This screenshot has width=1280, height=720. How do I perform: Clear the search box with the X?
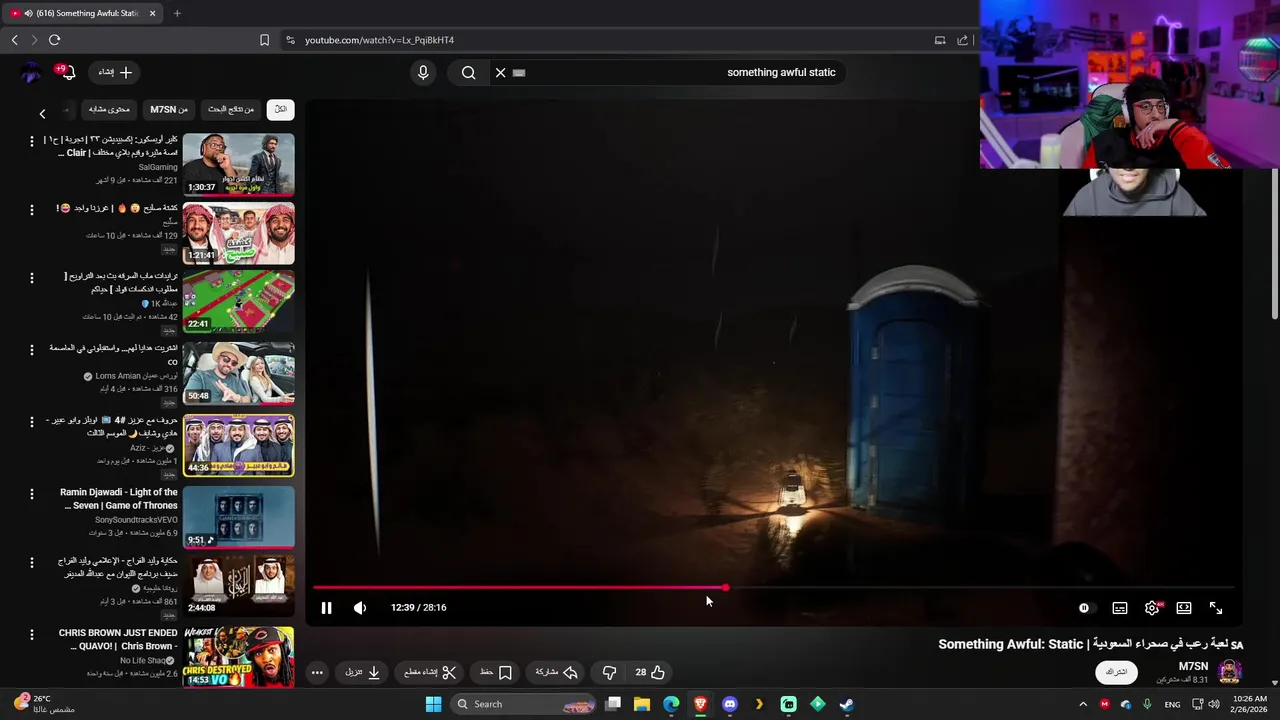(500, 72)
